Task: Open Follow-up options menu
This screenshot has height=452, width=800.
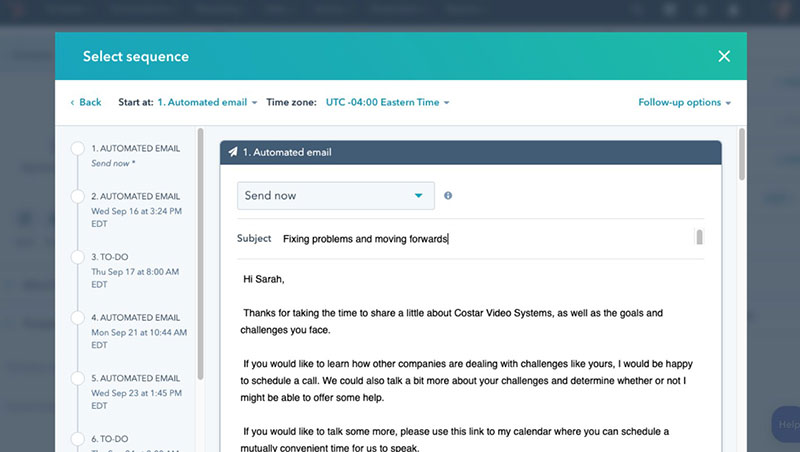Action: click(684, 102)
